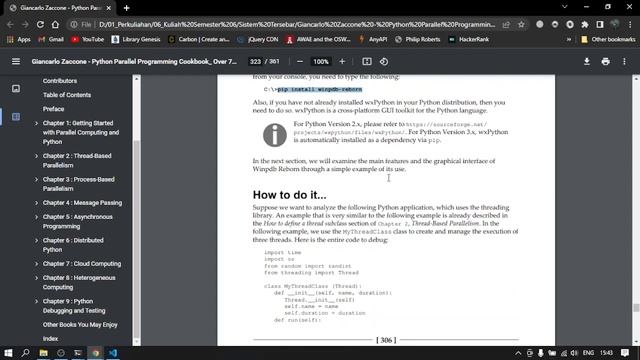This screenshot has width=640, height=360.
Task: Show document outline view in sidebar
Action: coord(16,117)
